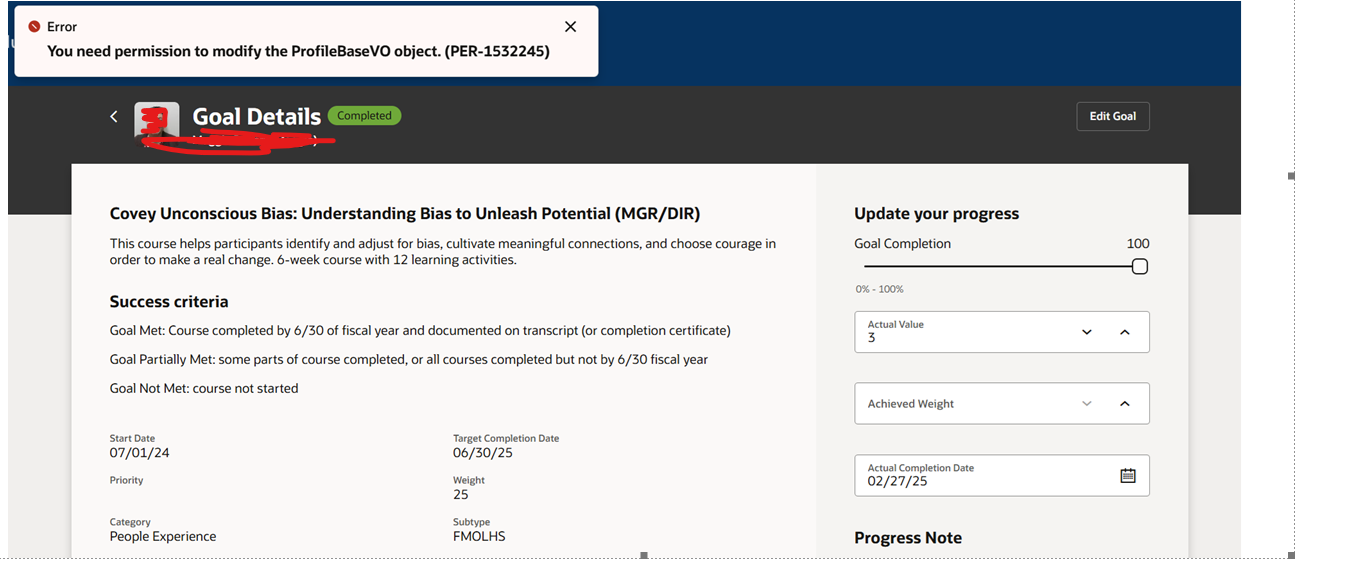The width and height of the screenshot is (1352, 565).
Task: Click the Goal Completion slider track
Action: 1001,267
